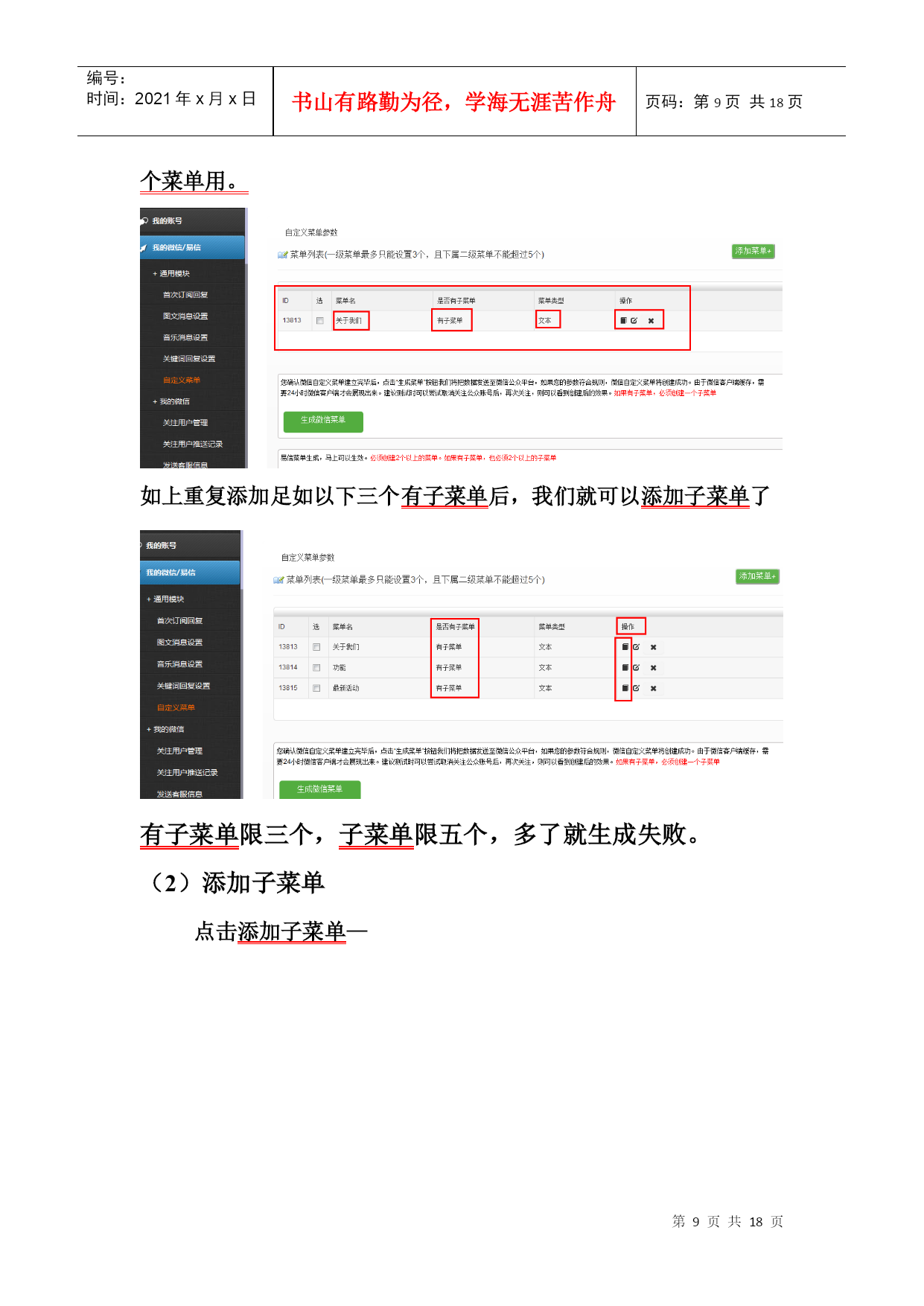Click the ID cell 13814
The width and height of the screenshot is (924, 1306).
pyautogui.click(x=288, y=668)
